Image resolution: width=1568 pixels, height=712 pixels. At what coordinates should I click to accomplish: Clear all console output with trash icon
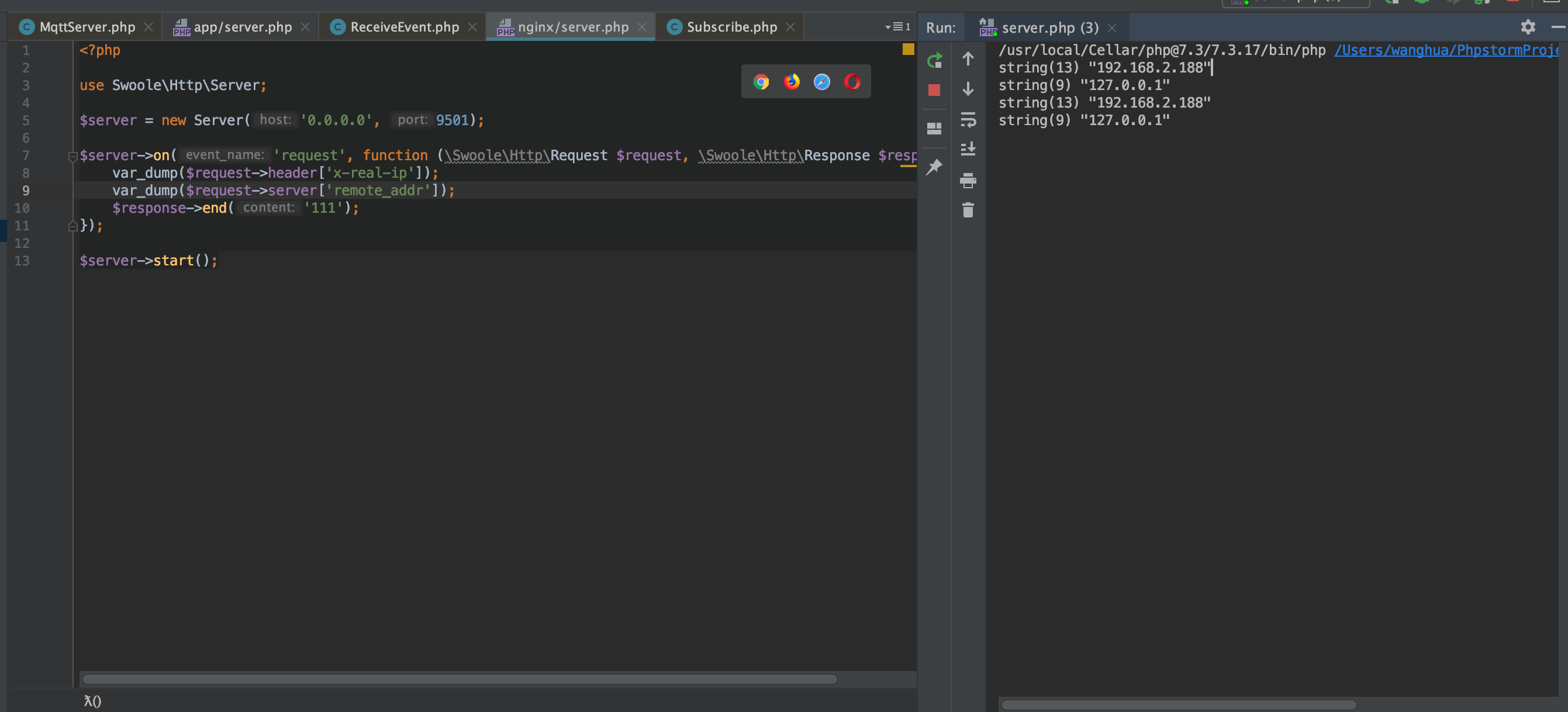click(968, 210)
